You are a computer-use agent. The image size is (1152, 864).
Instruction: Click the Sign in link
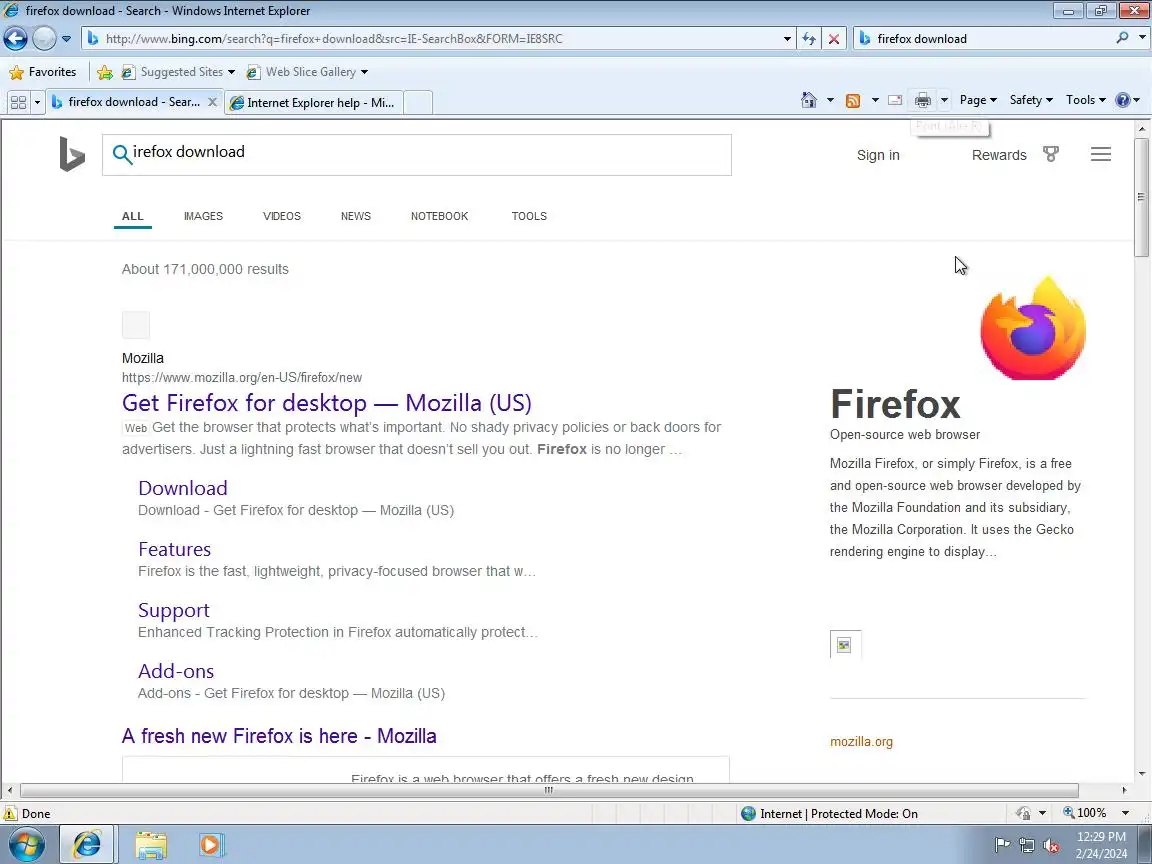click(878, 155)
